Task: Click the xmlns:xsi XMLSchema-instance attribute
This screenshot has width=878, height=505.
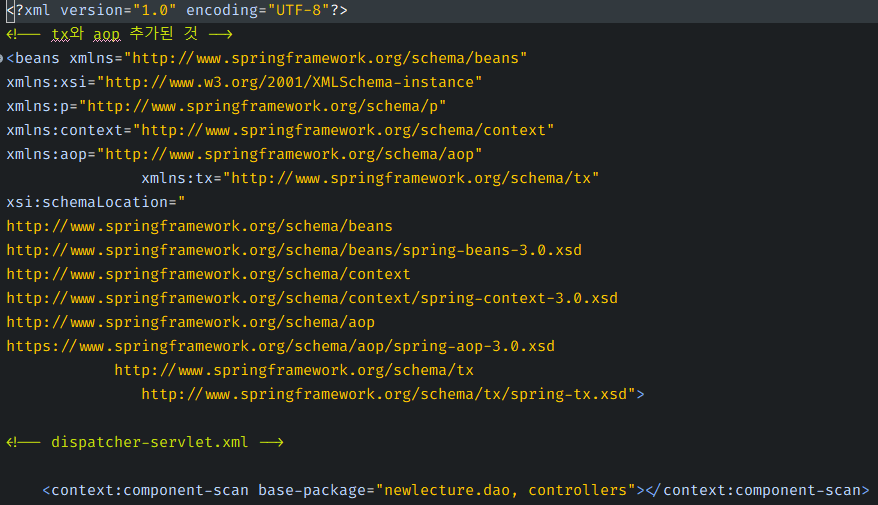Action: 244,82
